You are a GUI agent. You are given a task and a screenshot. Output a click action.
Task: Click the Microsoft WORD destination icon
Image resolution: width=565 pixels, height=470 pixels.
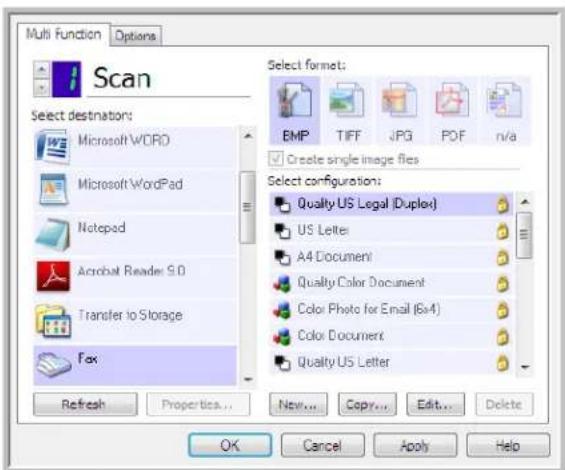(52, 147)
